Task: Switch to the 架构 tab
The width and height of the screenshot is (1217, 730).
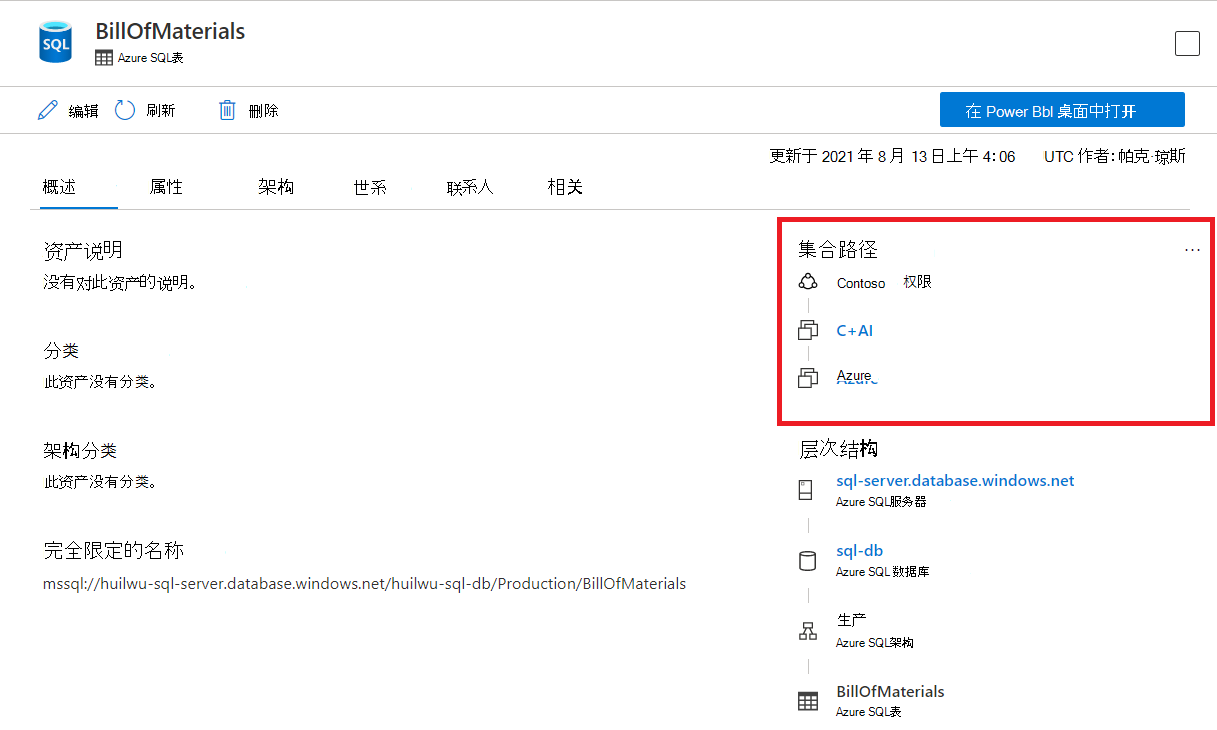Action: (275, 186)
